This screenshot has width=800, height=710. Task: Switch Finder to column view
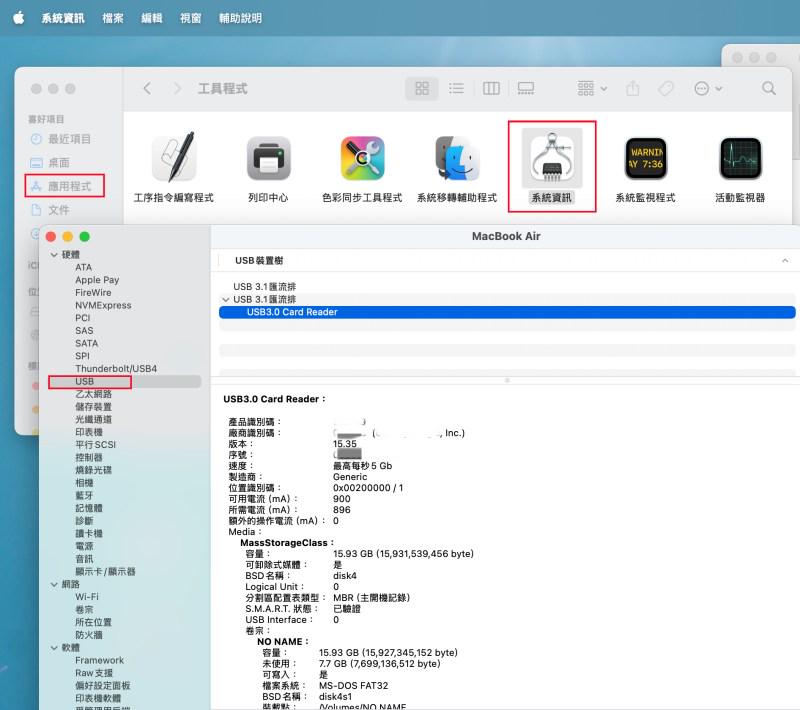coord(491,88)
